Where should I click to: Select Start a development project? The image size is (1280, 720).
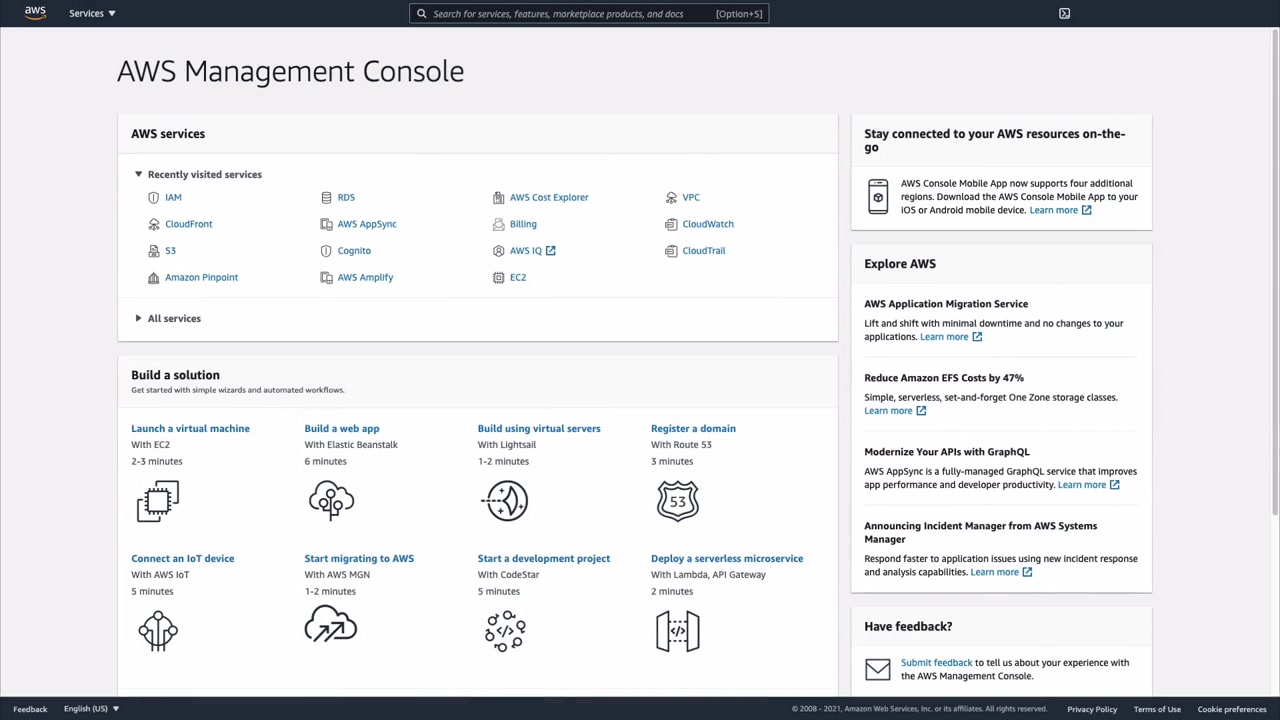pyautogui.click(x=544, y=559)
